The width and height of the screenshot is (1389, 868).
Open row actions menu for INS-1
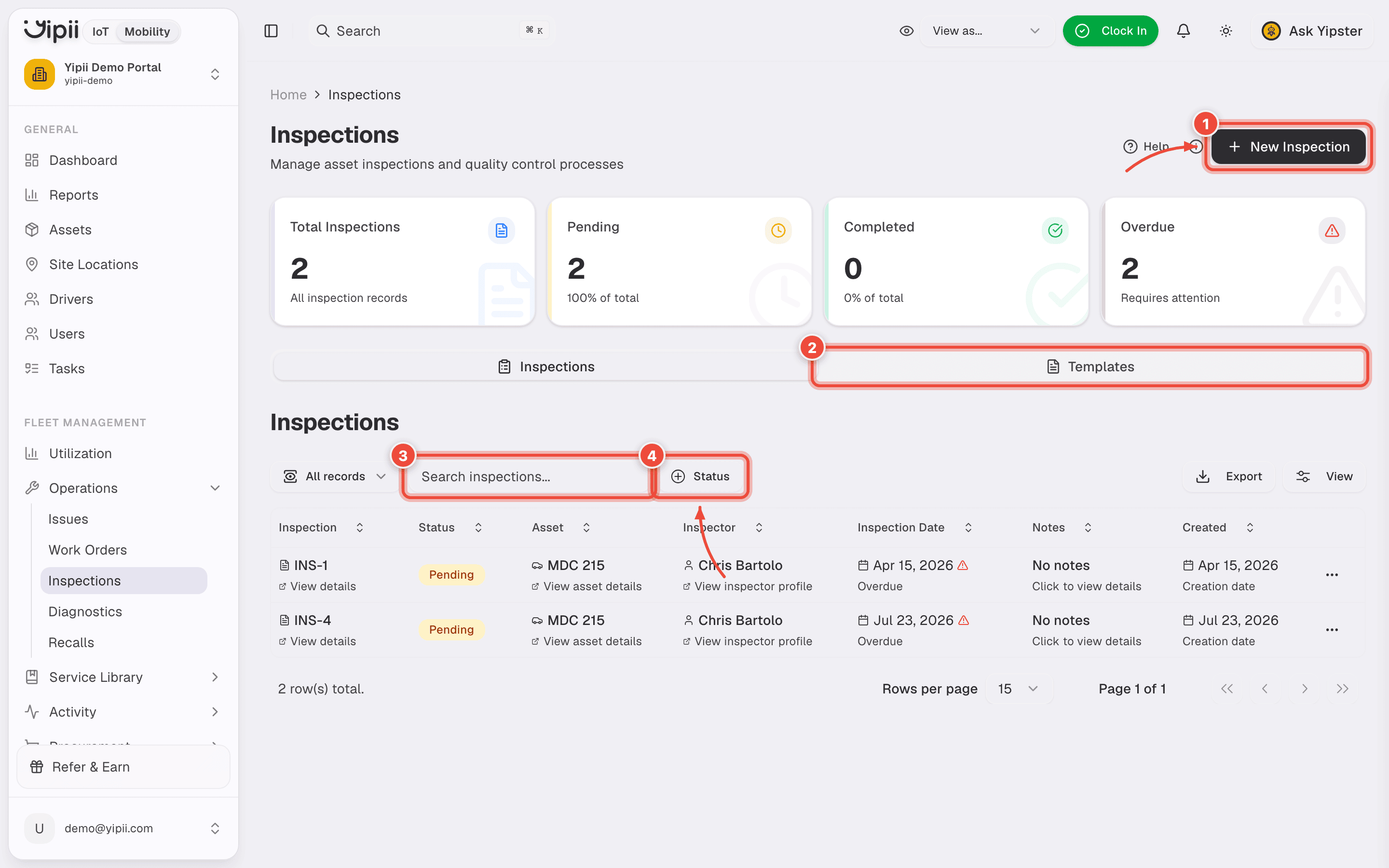coord(1332,575)
